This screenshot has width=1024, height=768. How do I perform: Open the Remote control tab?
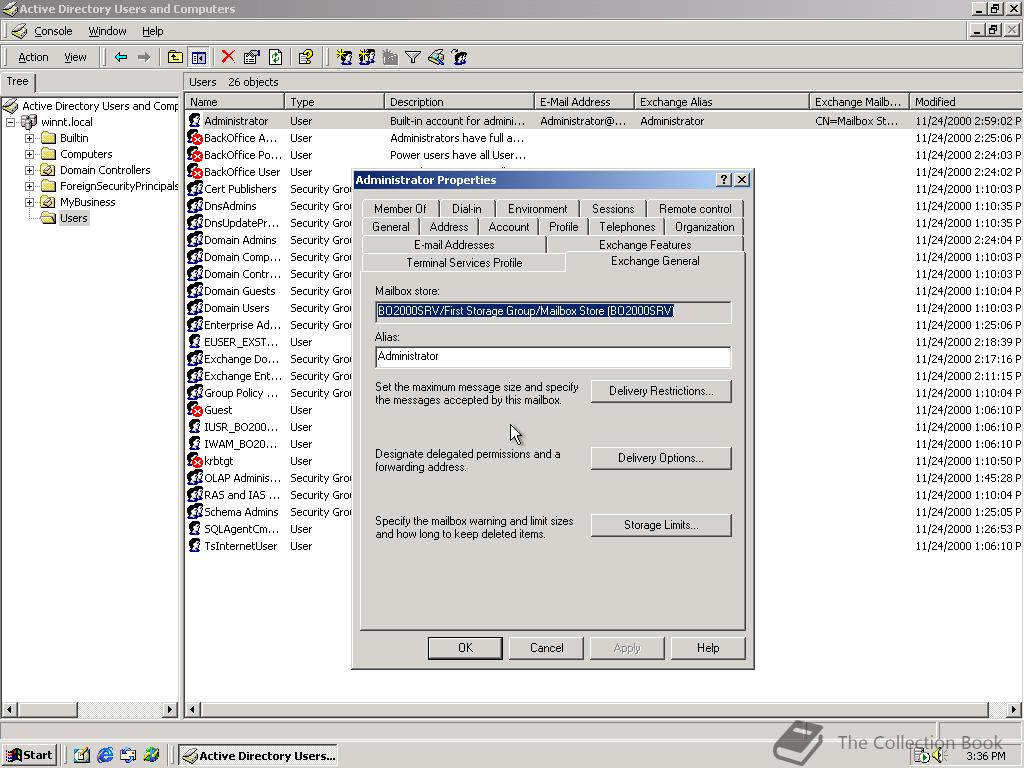pyautogui.click(x=695, y=208)
